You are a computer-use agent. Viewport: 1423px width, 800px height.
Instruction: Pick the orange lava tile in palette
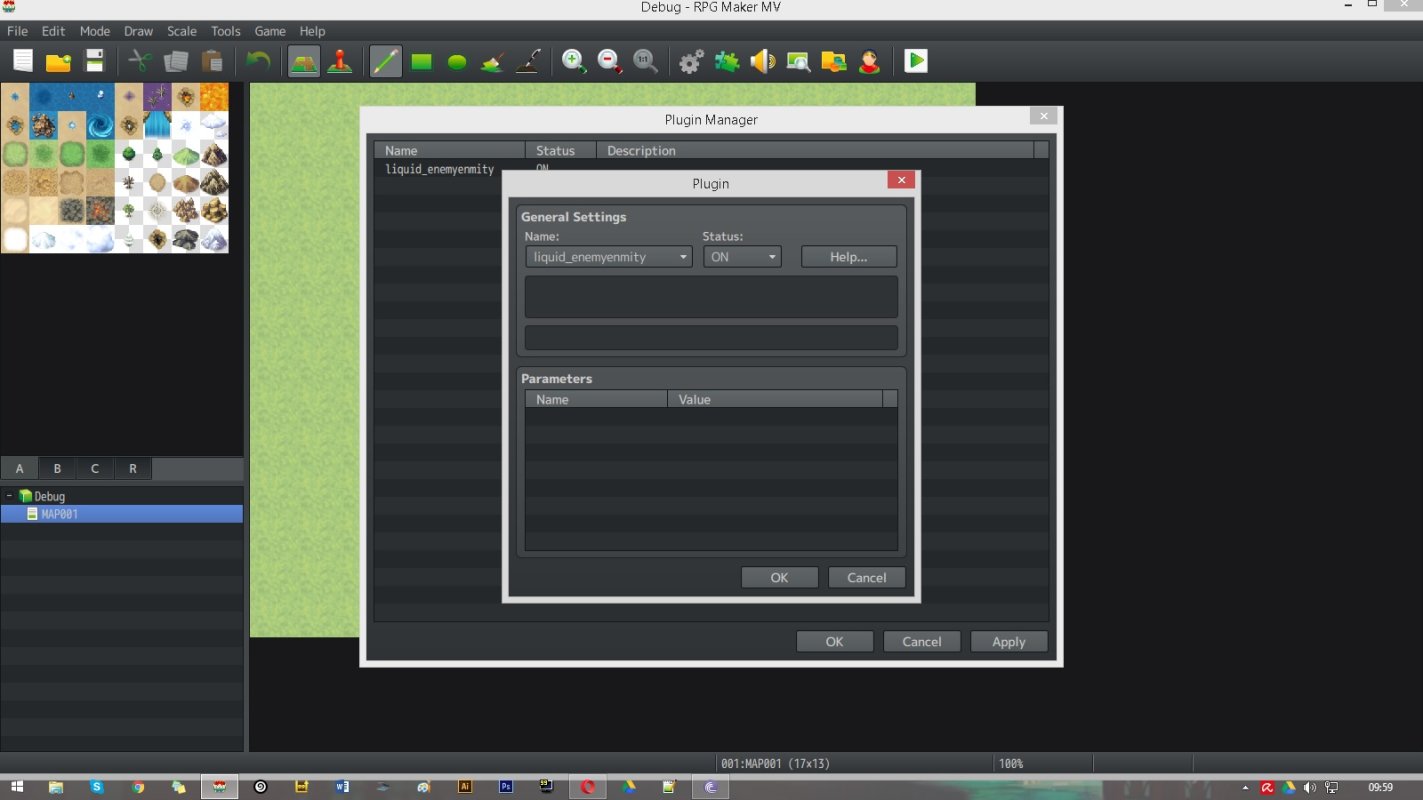[214, 97]
